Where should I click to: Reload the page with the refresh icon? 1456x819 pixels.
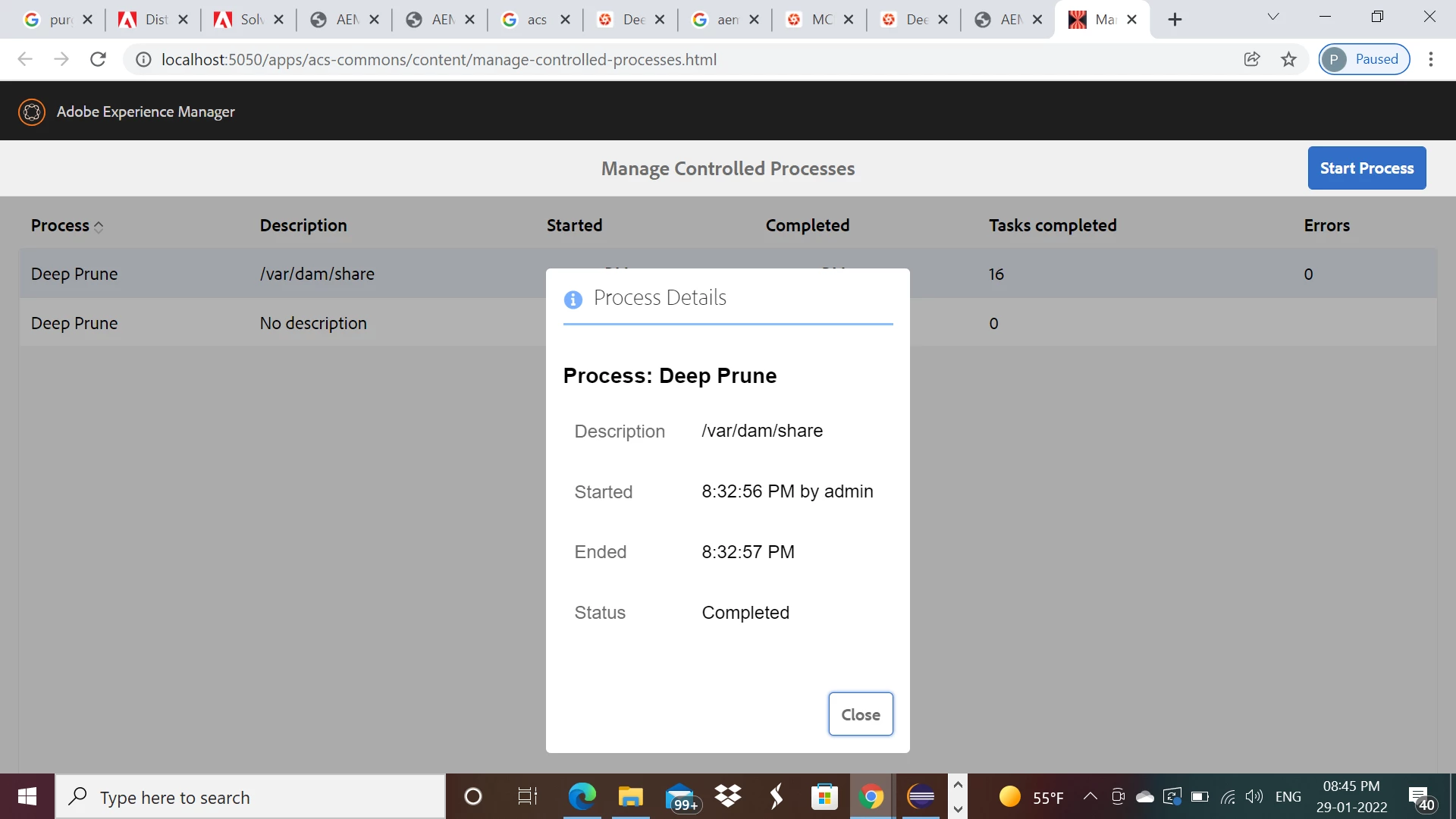pyautogui.click(x=98, y=59)
